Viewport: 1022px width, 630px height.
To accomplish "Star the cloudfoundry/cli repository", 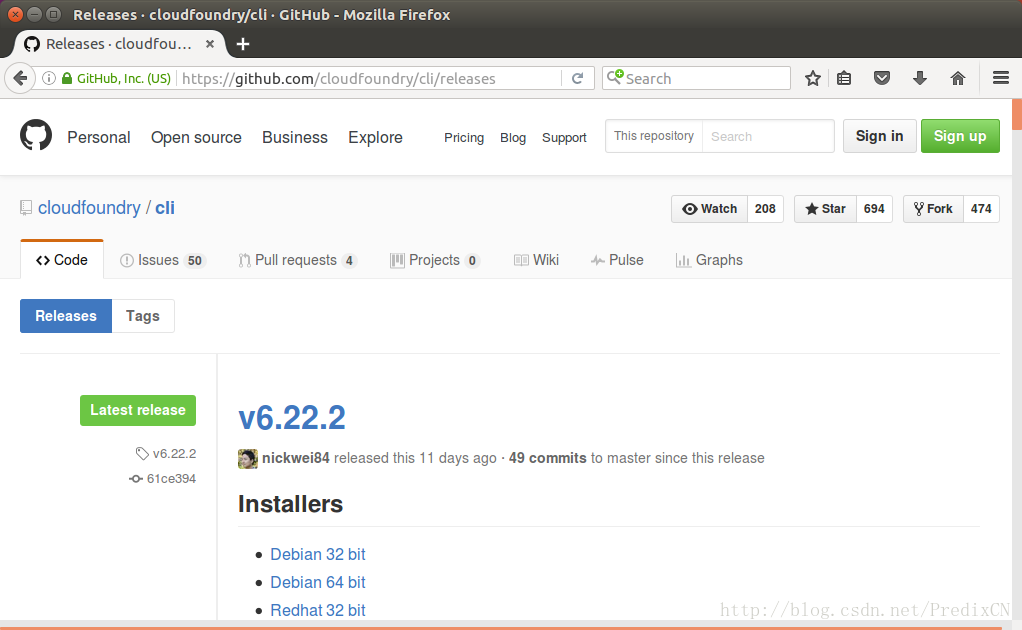I will pyautogui.click(x=825, y=209).
